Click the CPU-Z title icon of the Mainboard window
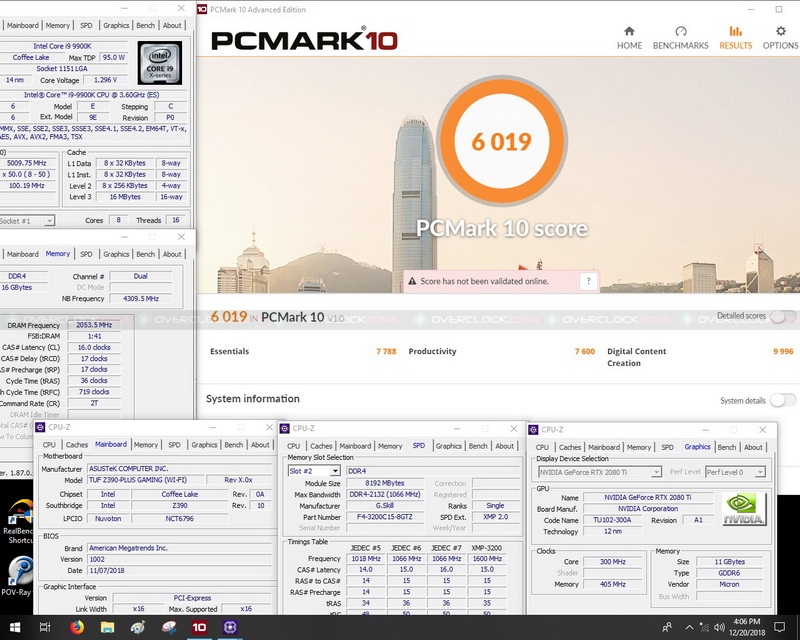 tap(40, 427)
